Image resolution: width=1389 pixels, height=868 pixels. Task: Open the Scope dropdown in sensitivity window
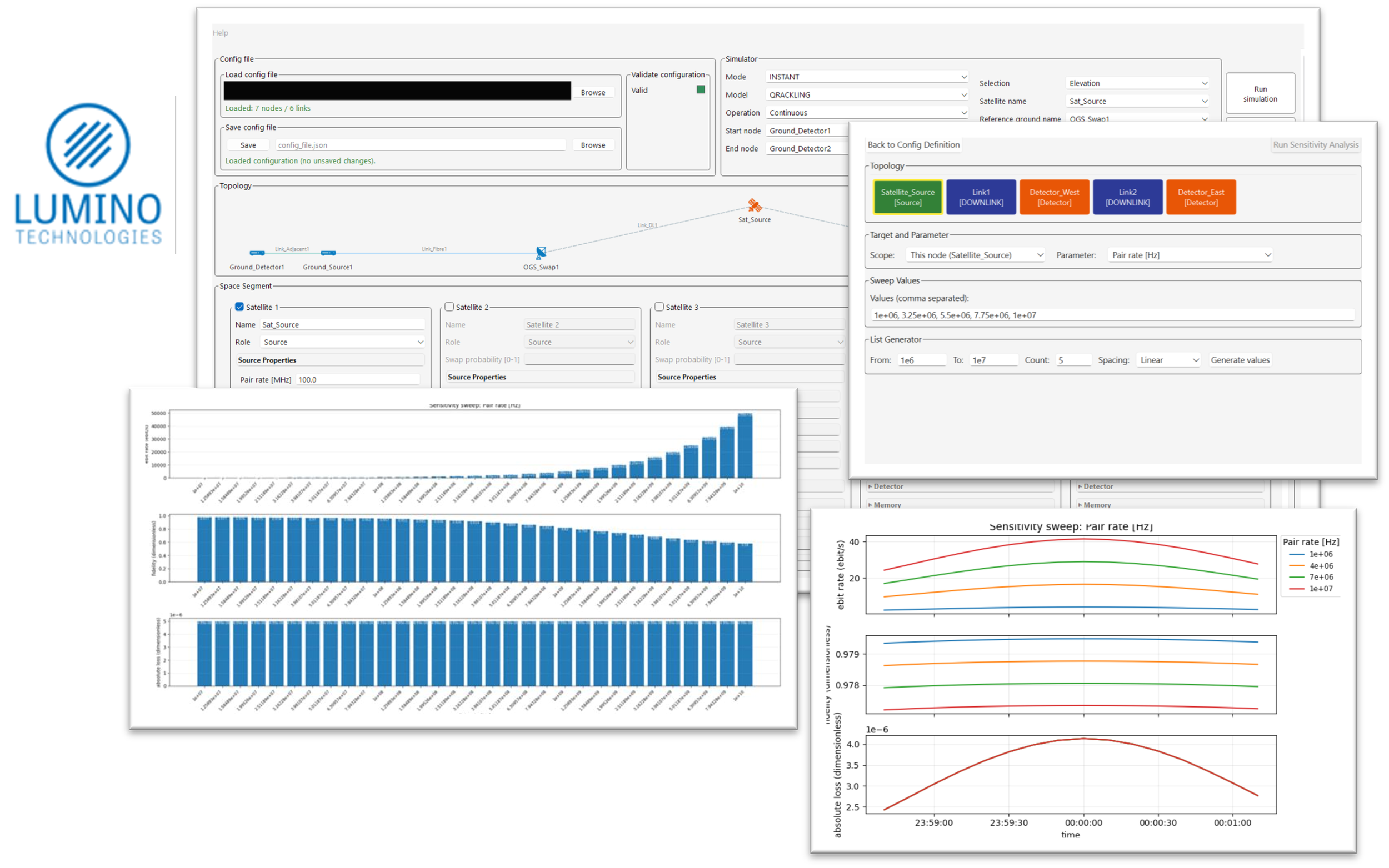click(x=975, y=255)
